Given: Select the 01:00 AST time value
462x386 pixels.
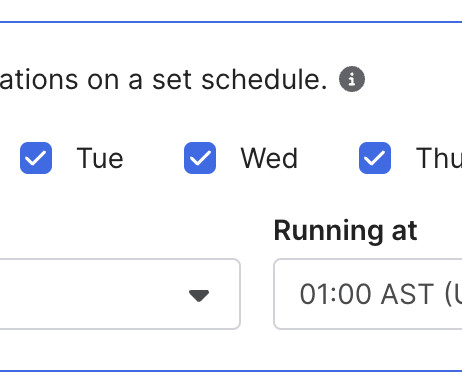Looking at the screenshot, I should pos(367,294).
